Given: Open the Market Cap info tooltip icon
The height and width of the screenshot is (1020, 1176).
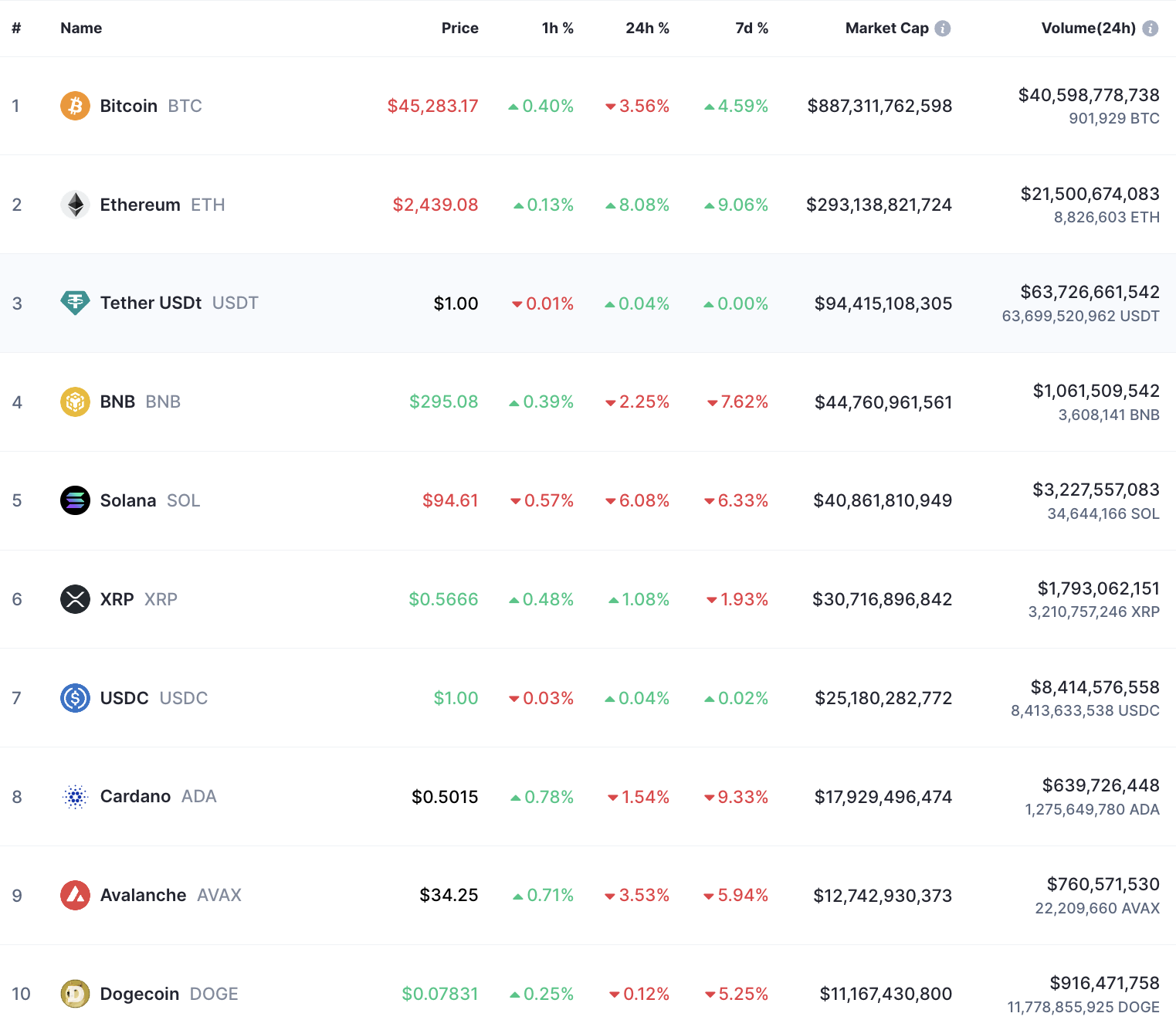Looking at the screenshot, I should click(943, 28).
